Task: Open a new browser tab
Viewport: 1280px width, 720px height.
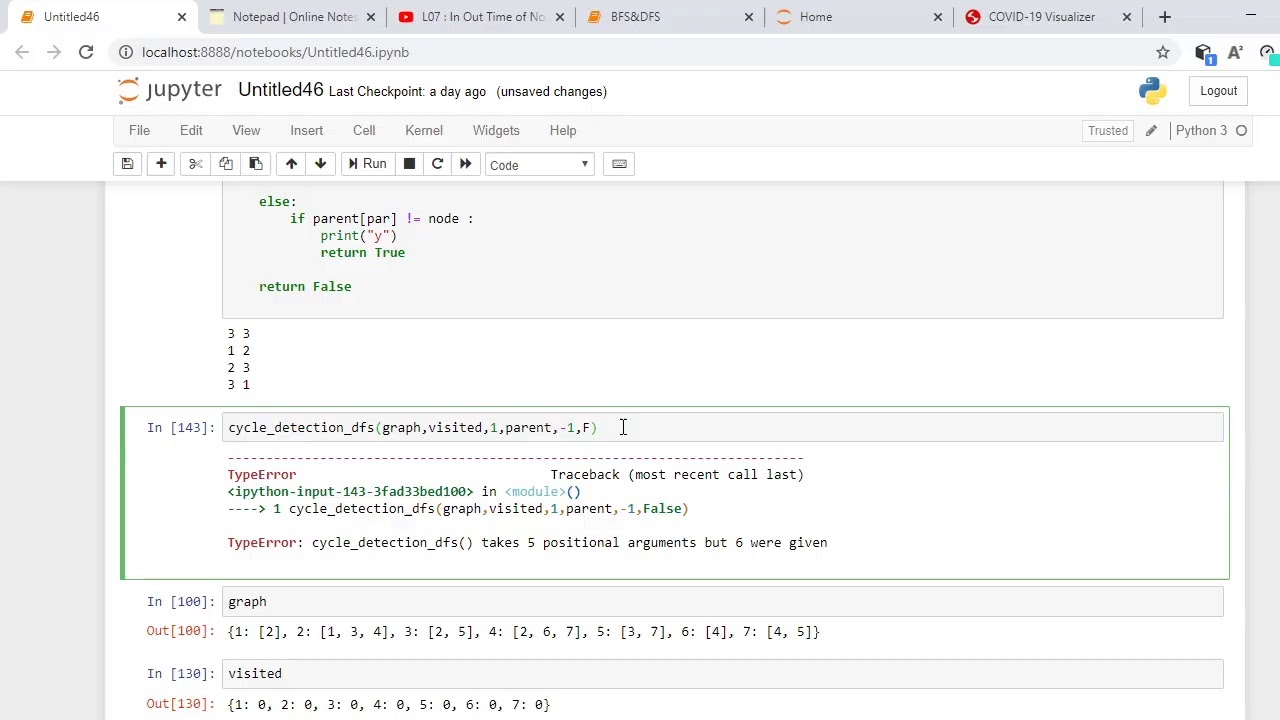Action: pos(1164,17)
